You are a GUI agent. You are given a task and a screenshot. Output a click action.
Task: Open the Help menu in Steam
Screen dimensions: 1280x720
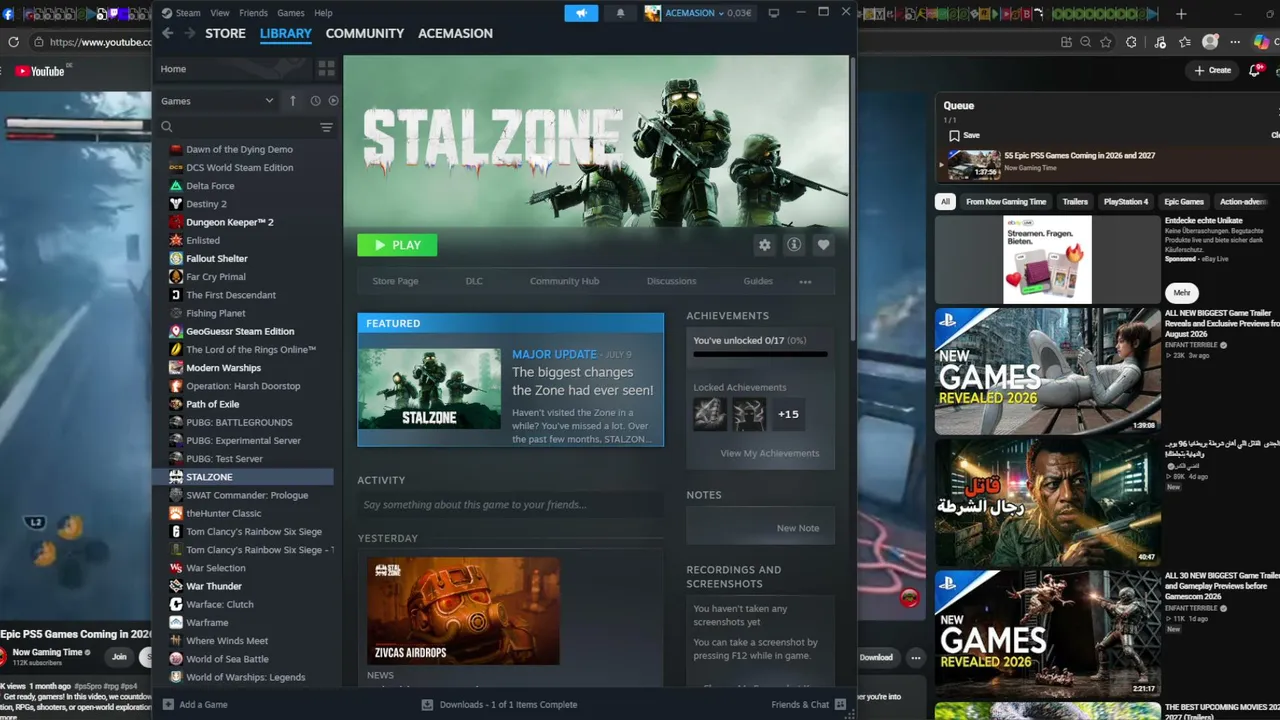coord(323,13)
